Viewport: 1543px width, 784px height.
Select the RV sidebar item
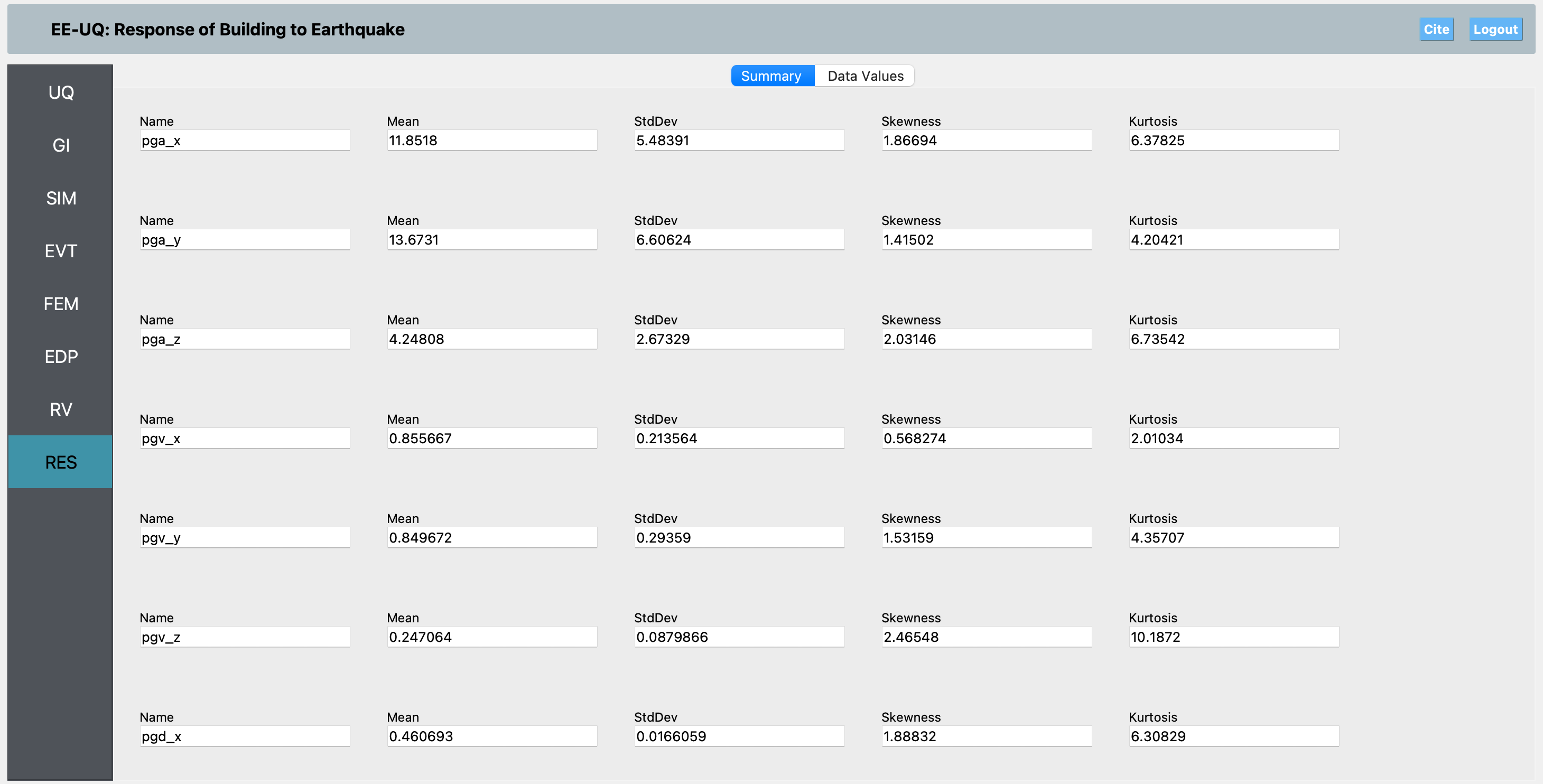(60, 409)
